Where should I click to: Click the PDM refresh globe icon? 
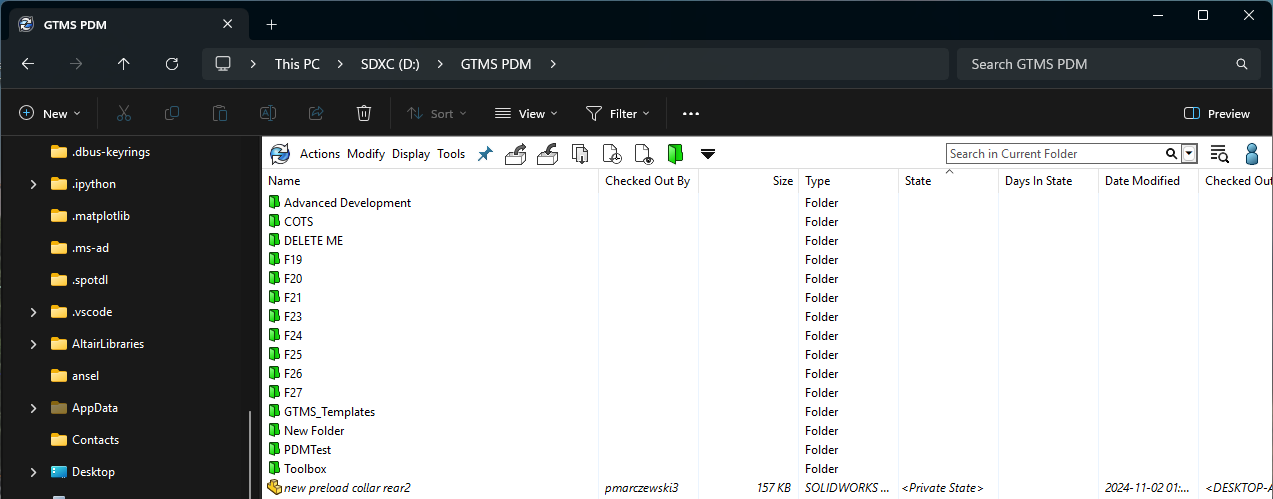pyautogui.click(x=280, y=154)
